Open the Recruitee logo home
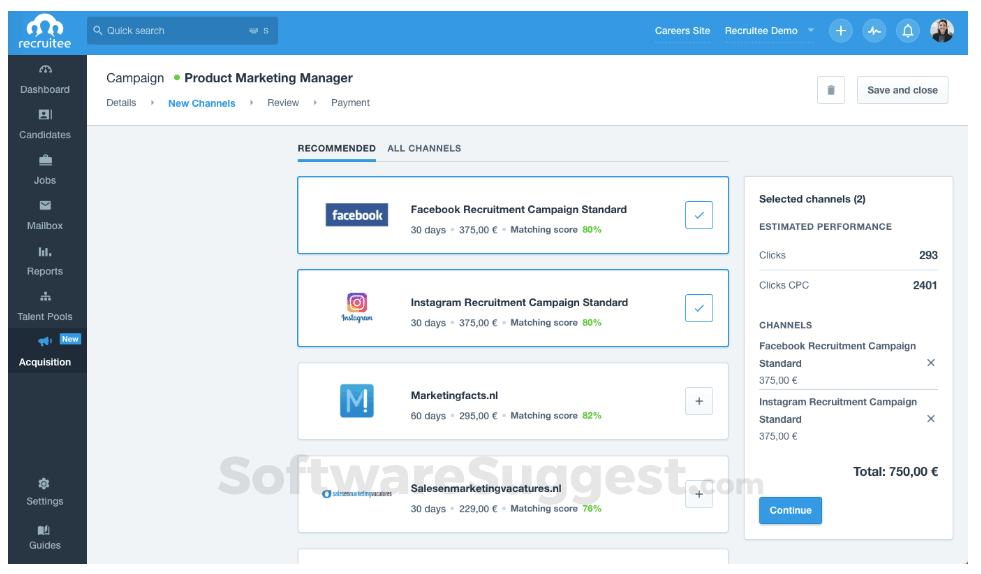Screen dimensions: 981x574 click(x=44, y=33)
